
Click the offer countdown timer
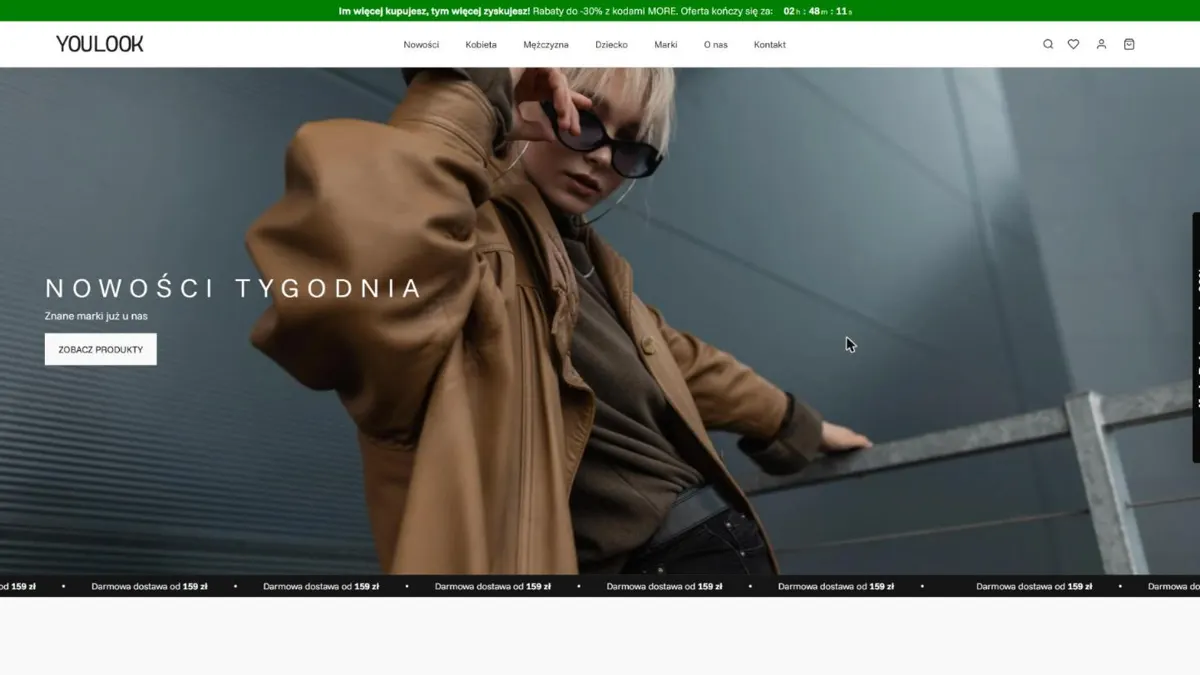[x=817, y=12]
